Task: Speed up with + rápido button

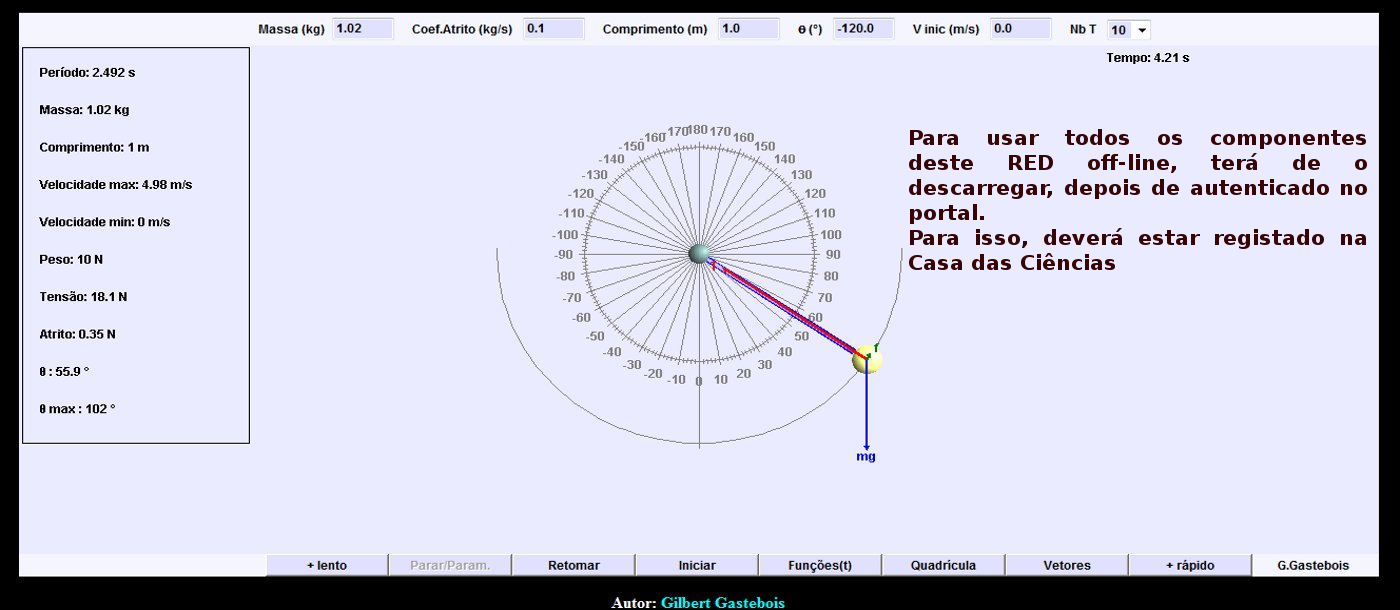Action: pos(1190,565)
